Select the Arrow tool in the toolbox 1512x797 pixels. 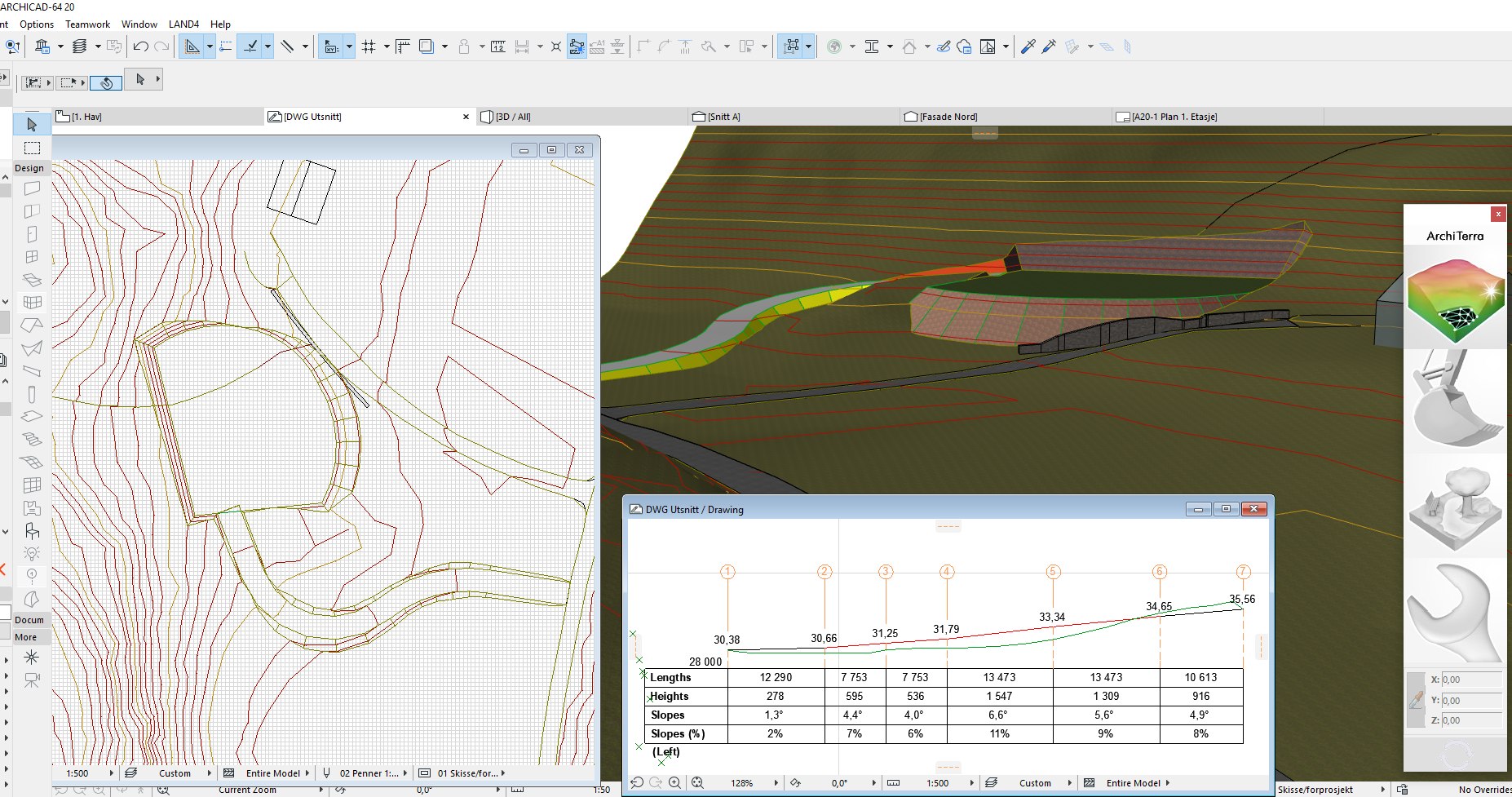click(32, 125)
